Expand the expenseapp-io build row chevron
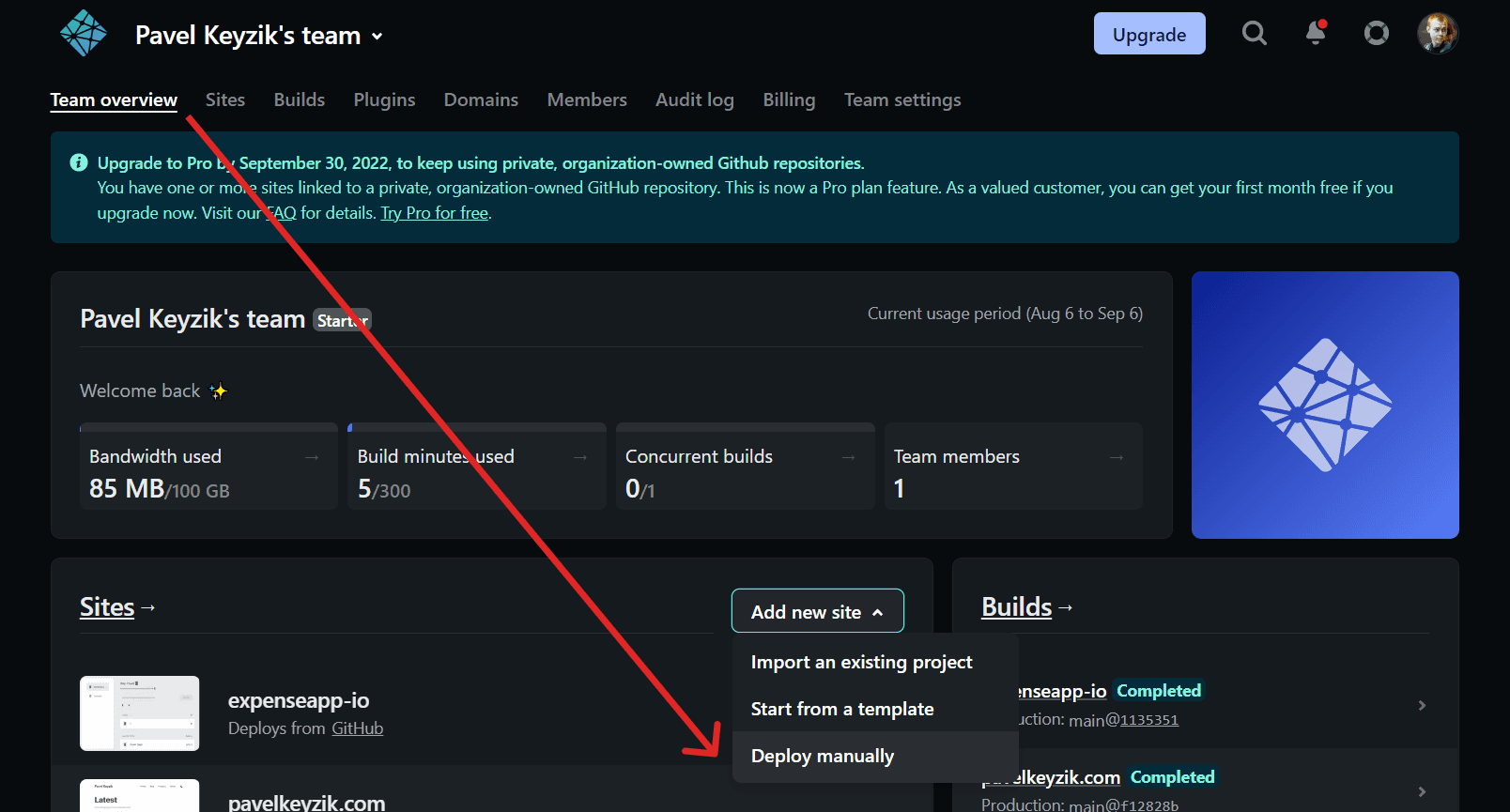Screen dimensions: 1510x812 [1422, 705]
